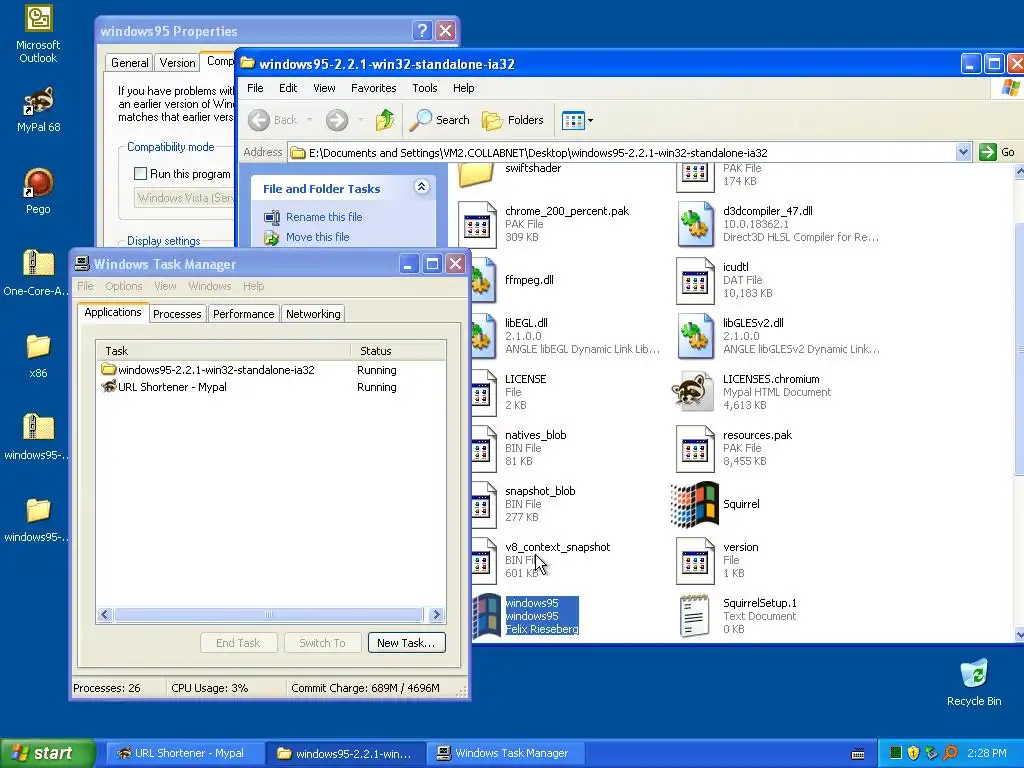
Task: Click the security shield tray icon
Action: 913,753
